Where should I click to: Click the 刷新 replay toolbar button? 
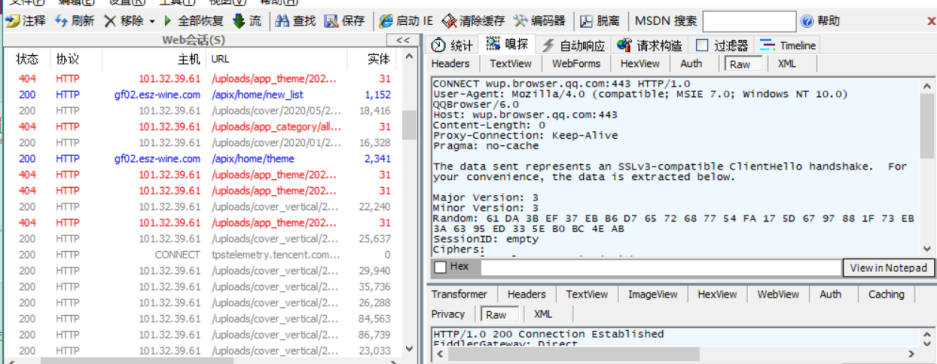click(x=74, y=22)
